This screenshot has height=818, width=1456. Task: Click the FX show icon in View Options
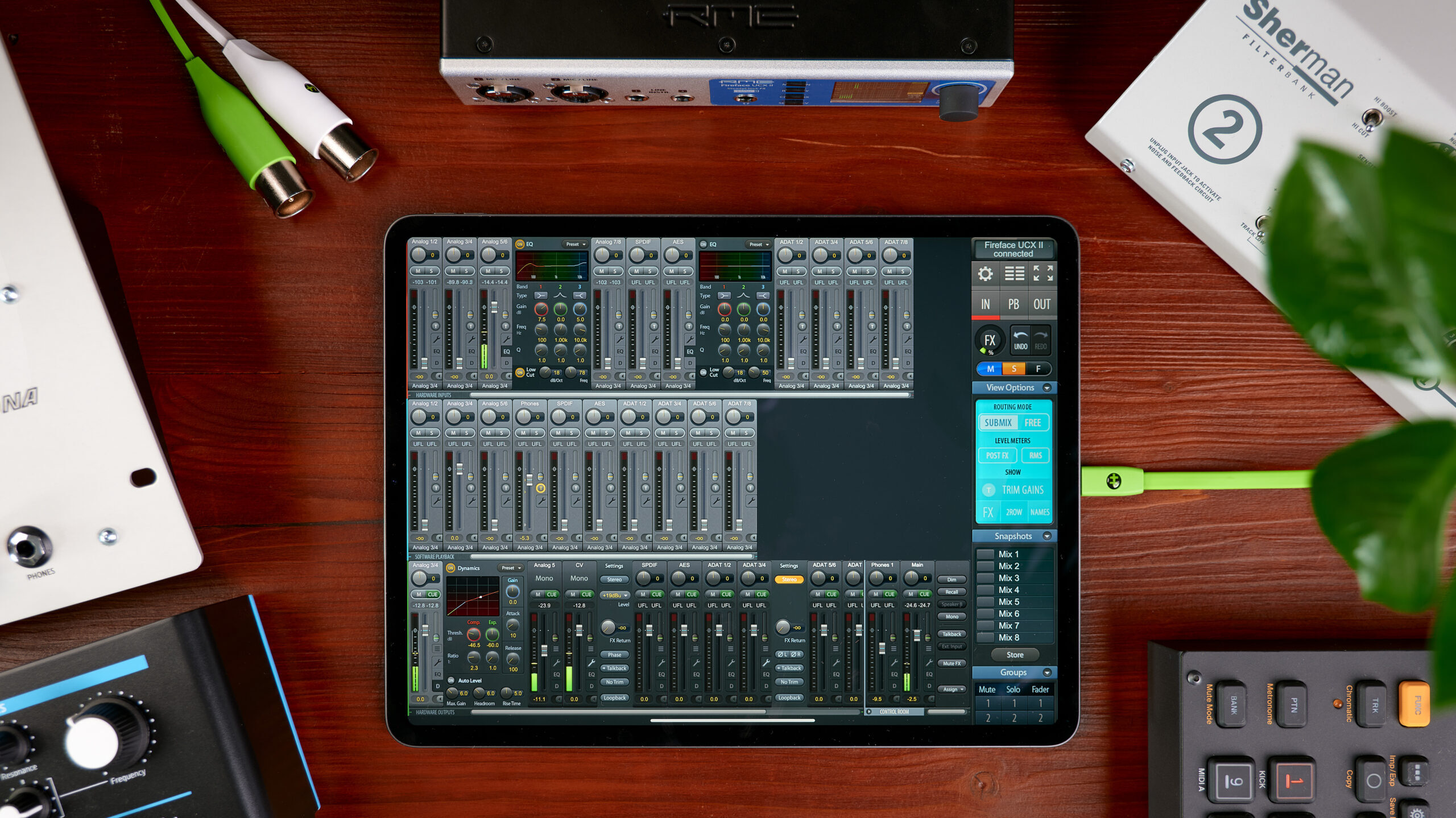[x=988, y=512]
